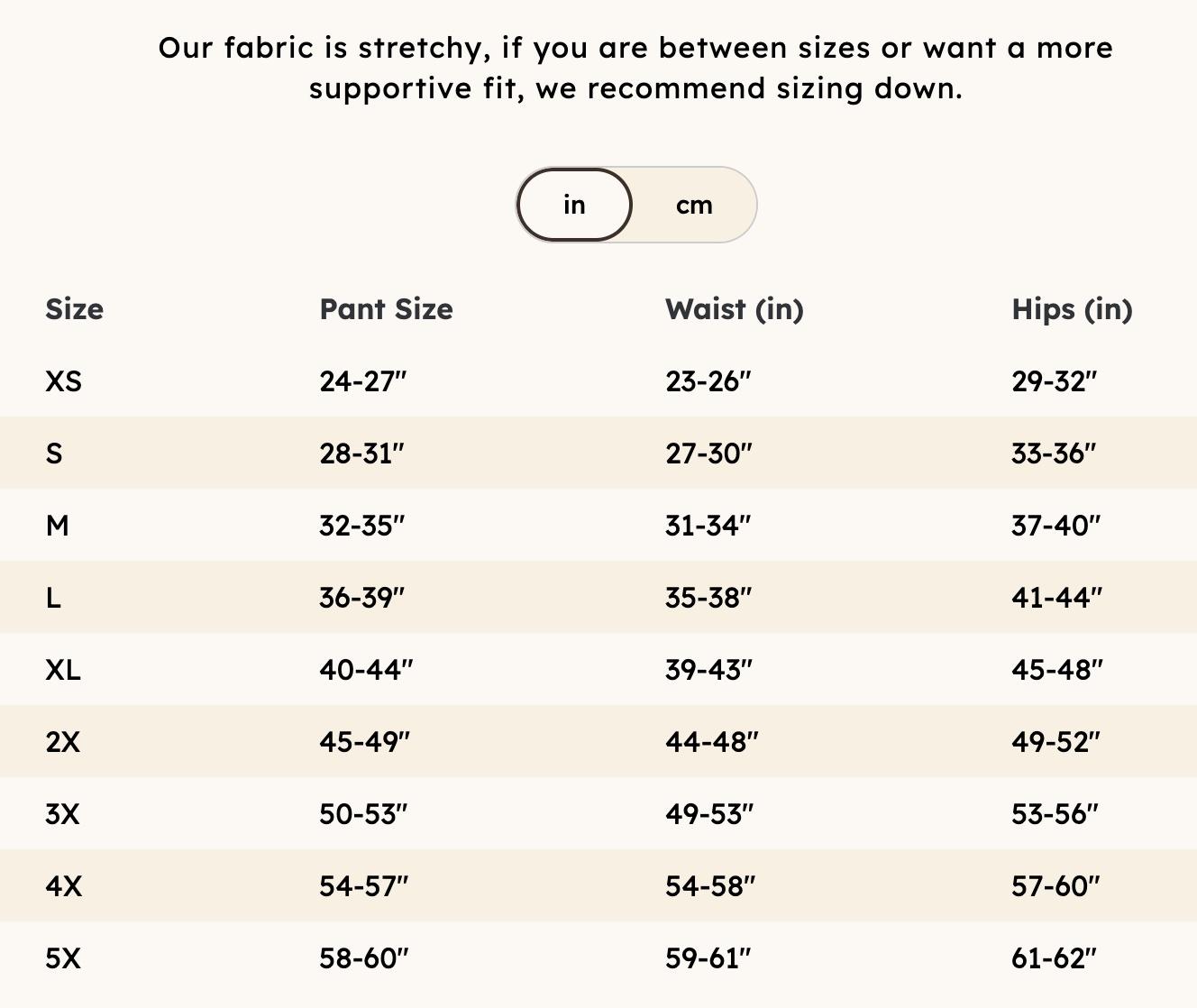
Task: Select the XS size row label
Action: (x=64, y=381)
